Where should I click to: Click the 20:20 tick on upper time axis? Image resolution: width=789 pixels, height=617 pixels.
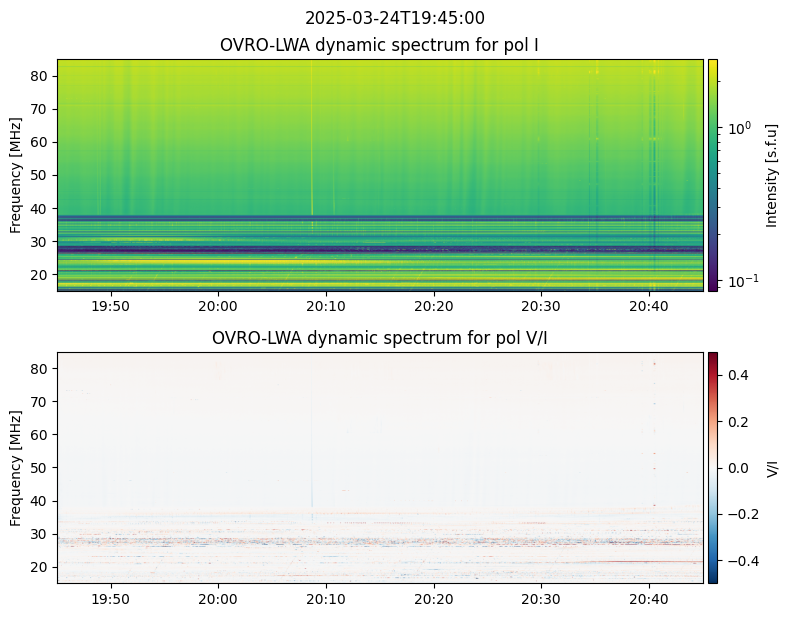click(x=434, y=305)
